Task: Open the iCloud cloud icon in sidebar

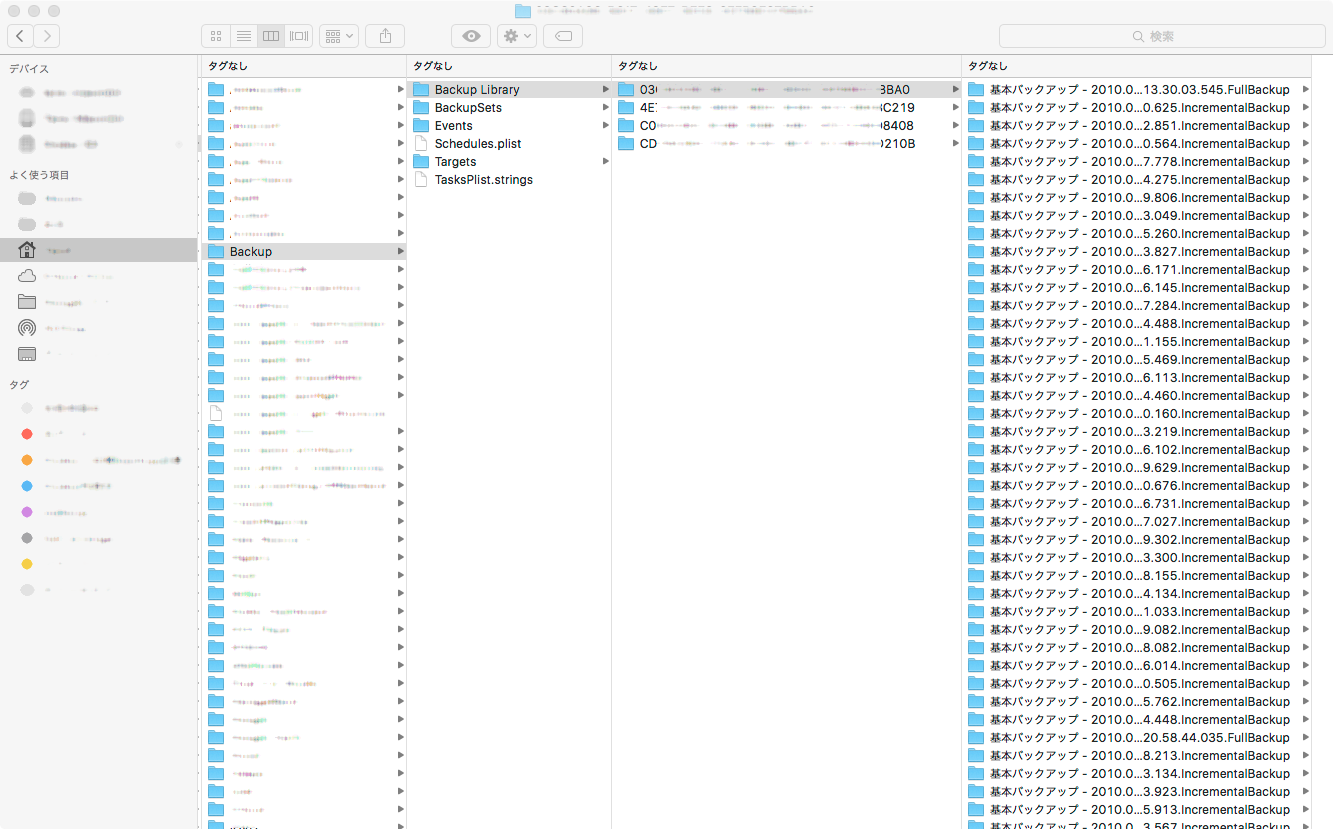Action: click(x=27, y=276)
